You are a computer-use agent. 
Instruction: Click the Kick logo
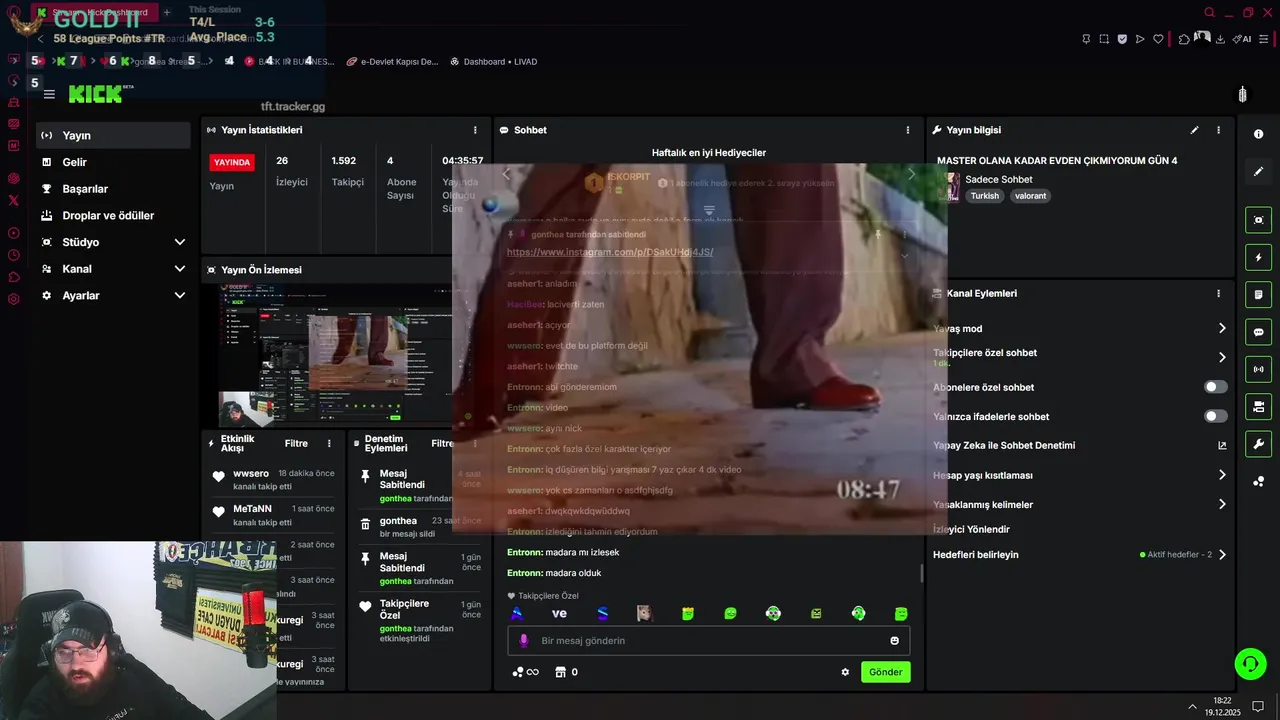coord(95,94)
